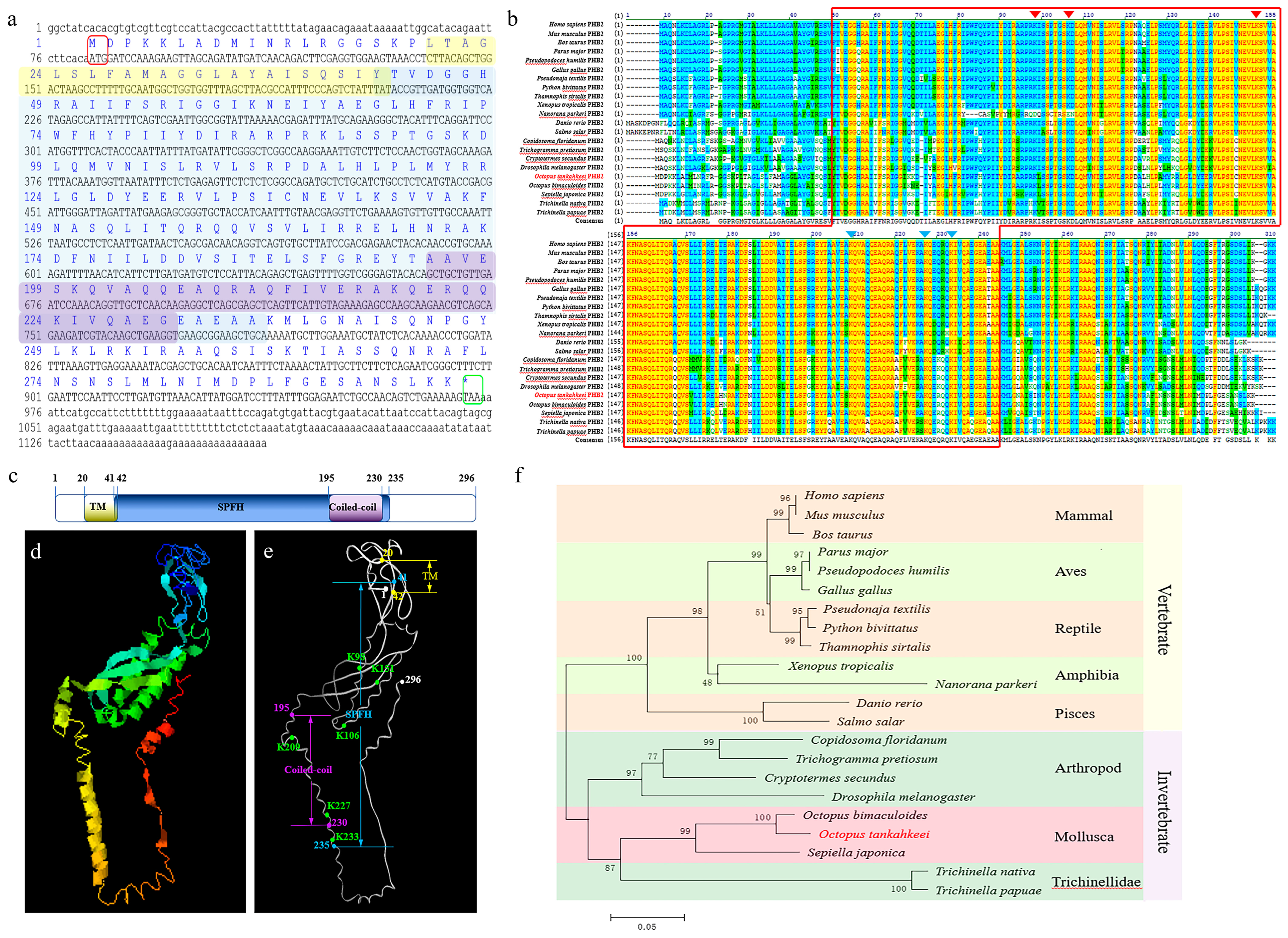This screenshot has height=938, width=1288.
Task: Click the green K106 residue label
Action: (347, 735)
